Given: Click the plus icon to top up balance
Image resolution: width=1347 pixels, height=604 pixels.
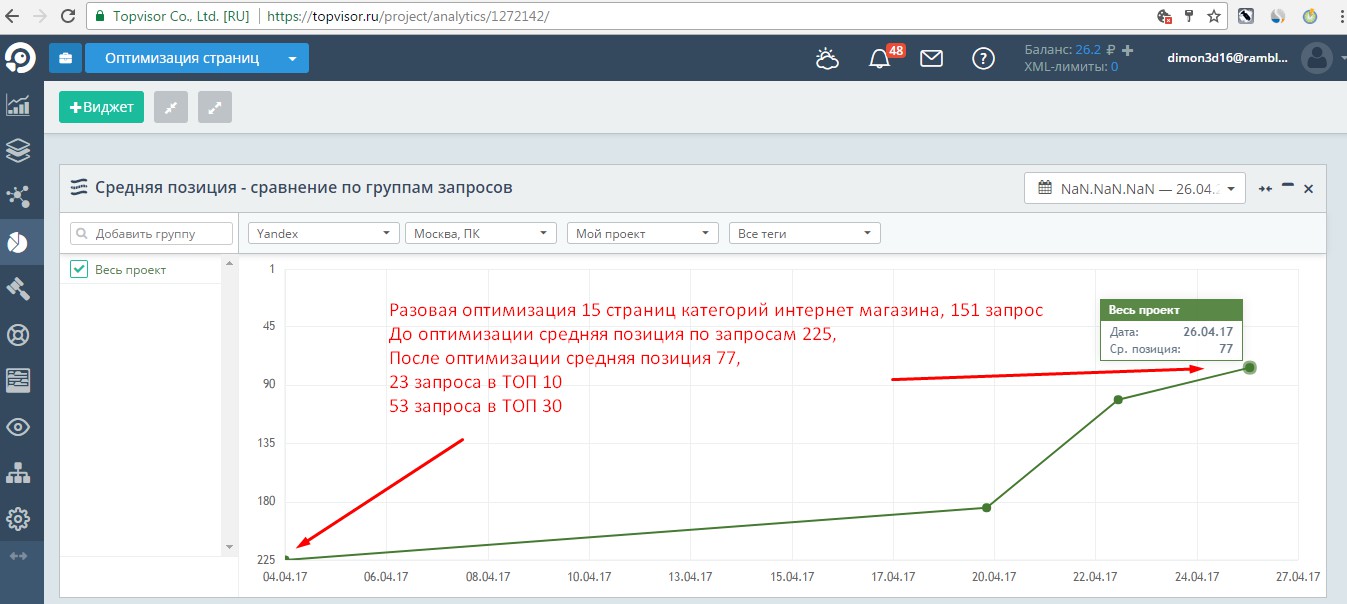Looking at the screenshot, I should tap(1127, 49).
